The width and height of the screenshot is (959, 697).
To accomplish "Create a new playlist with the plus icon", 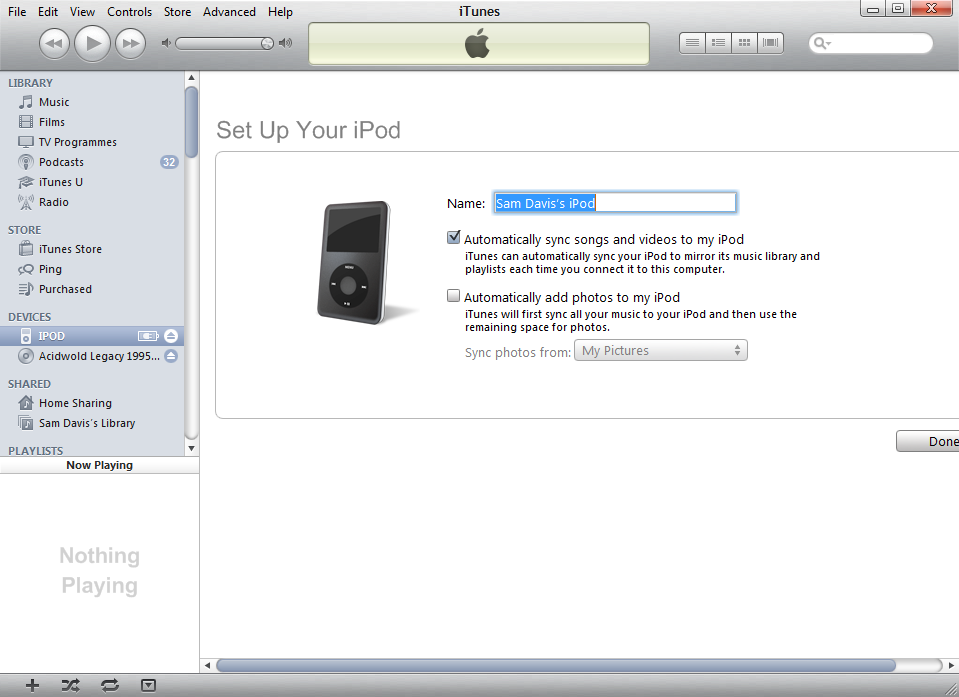I will pos(32,685).
